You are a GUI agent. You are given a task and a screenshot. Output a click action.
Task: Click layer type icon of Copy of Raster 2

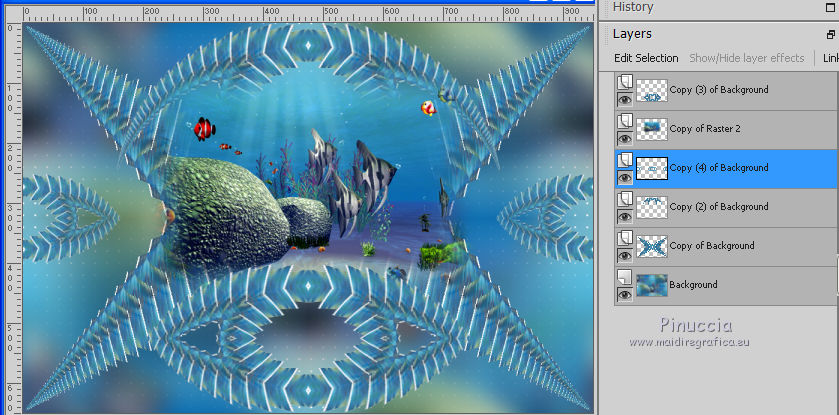pyautogui.click(x=625, y=122)
